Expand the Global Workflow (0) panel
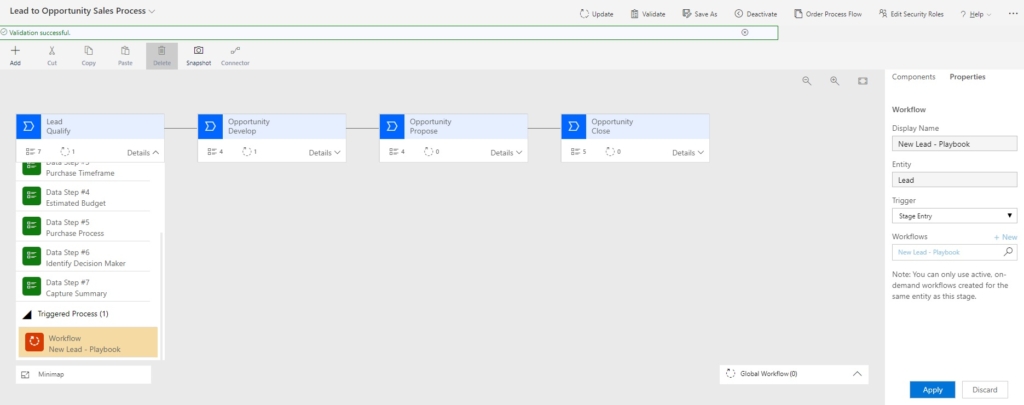Viewport: 1024px width, 405px height. (x=857, y=374)
